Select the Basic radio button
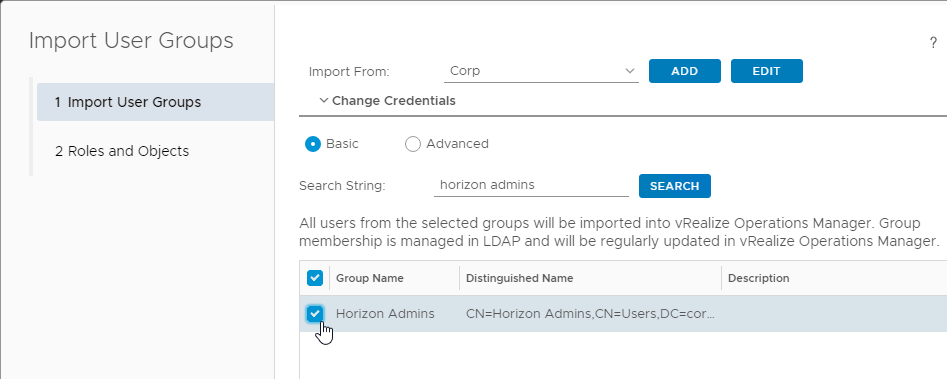The image size is (947, 379). point(312,144)
